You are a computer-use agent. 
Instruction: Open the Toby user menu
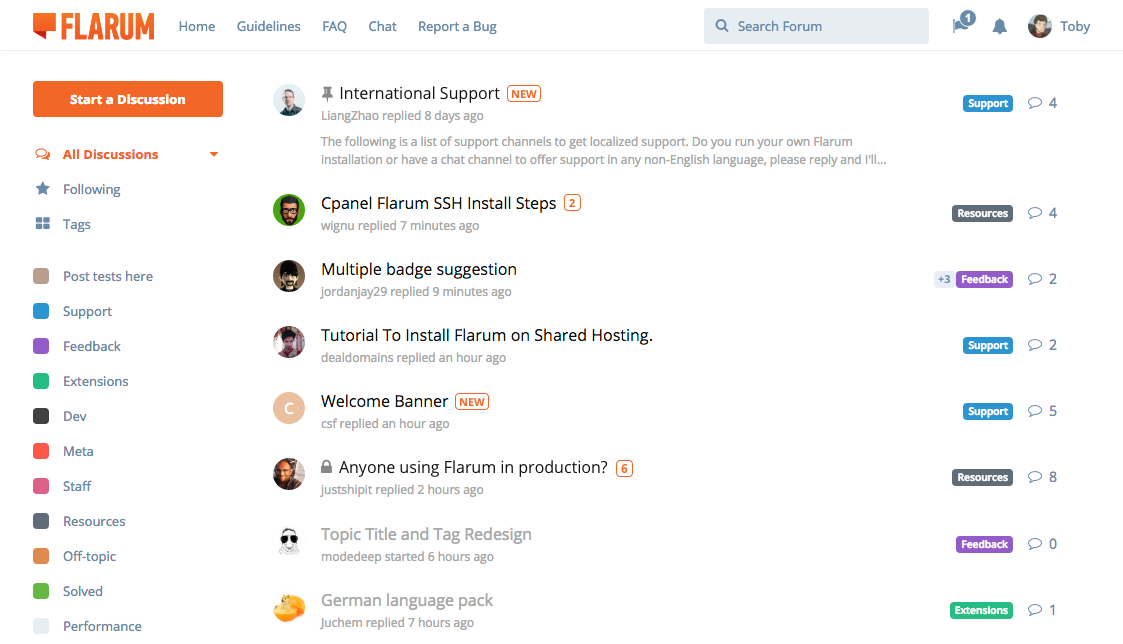[x=1059, y=27]
